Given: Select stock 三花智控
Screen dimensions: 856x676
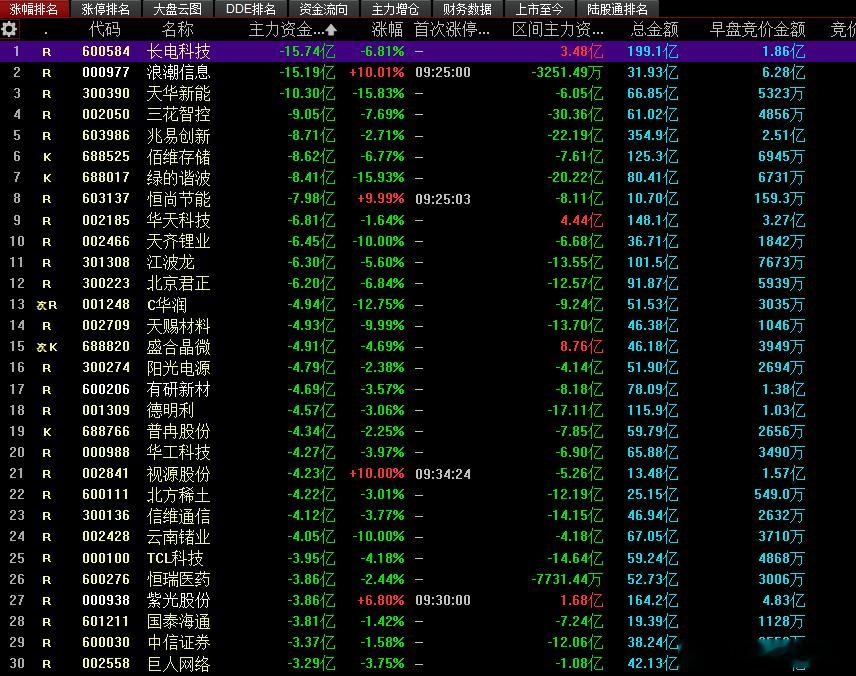Looking at the screenshot, I should [x=179, y=115].
